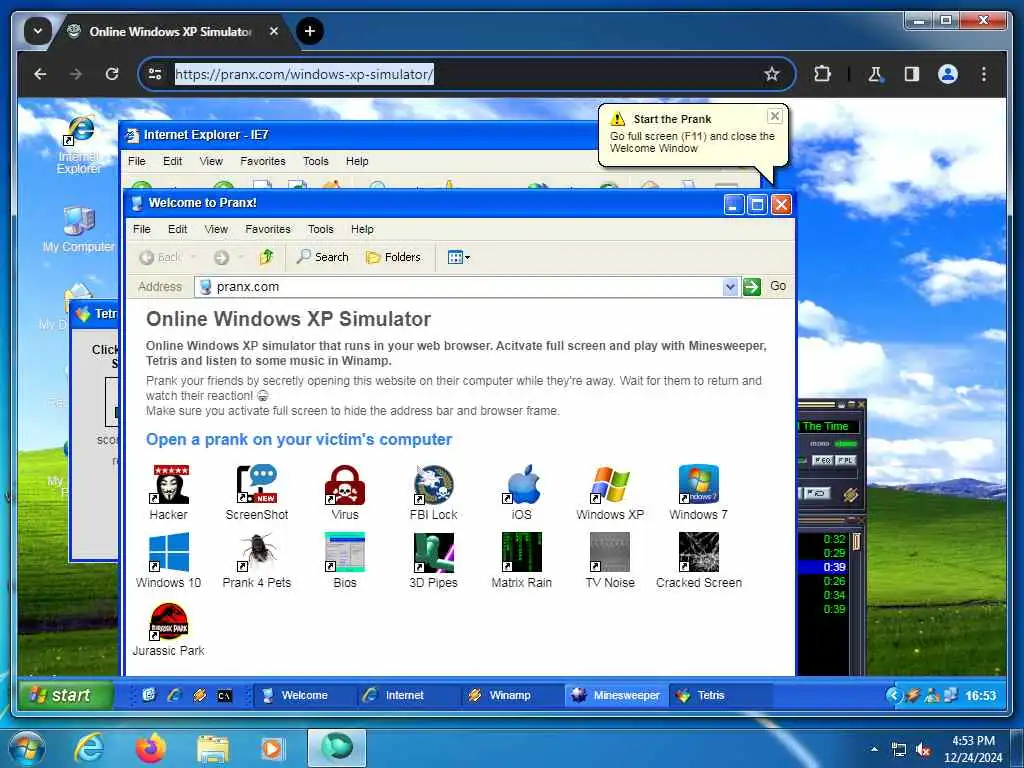The image size is (1024, 768).
Task: Launch the Windows 7 prank icon
Action: (698, 492)
